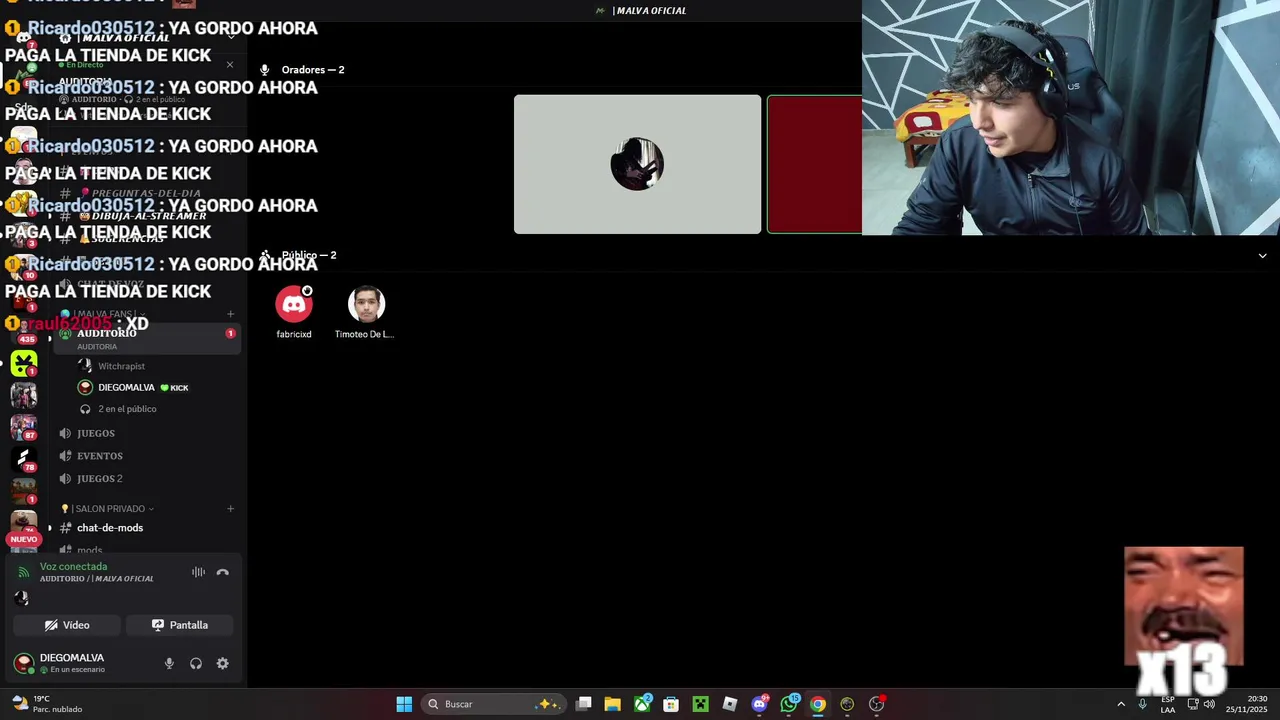Image resolution: width=1280 pixels, height=720 pixels.
Task: Open weather widget showing 19°C
Action: [x=45, y=704]
